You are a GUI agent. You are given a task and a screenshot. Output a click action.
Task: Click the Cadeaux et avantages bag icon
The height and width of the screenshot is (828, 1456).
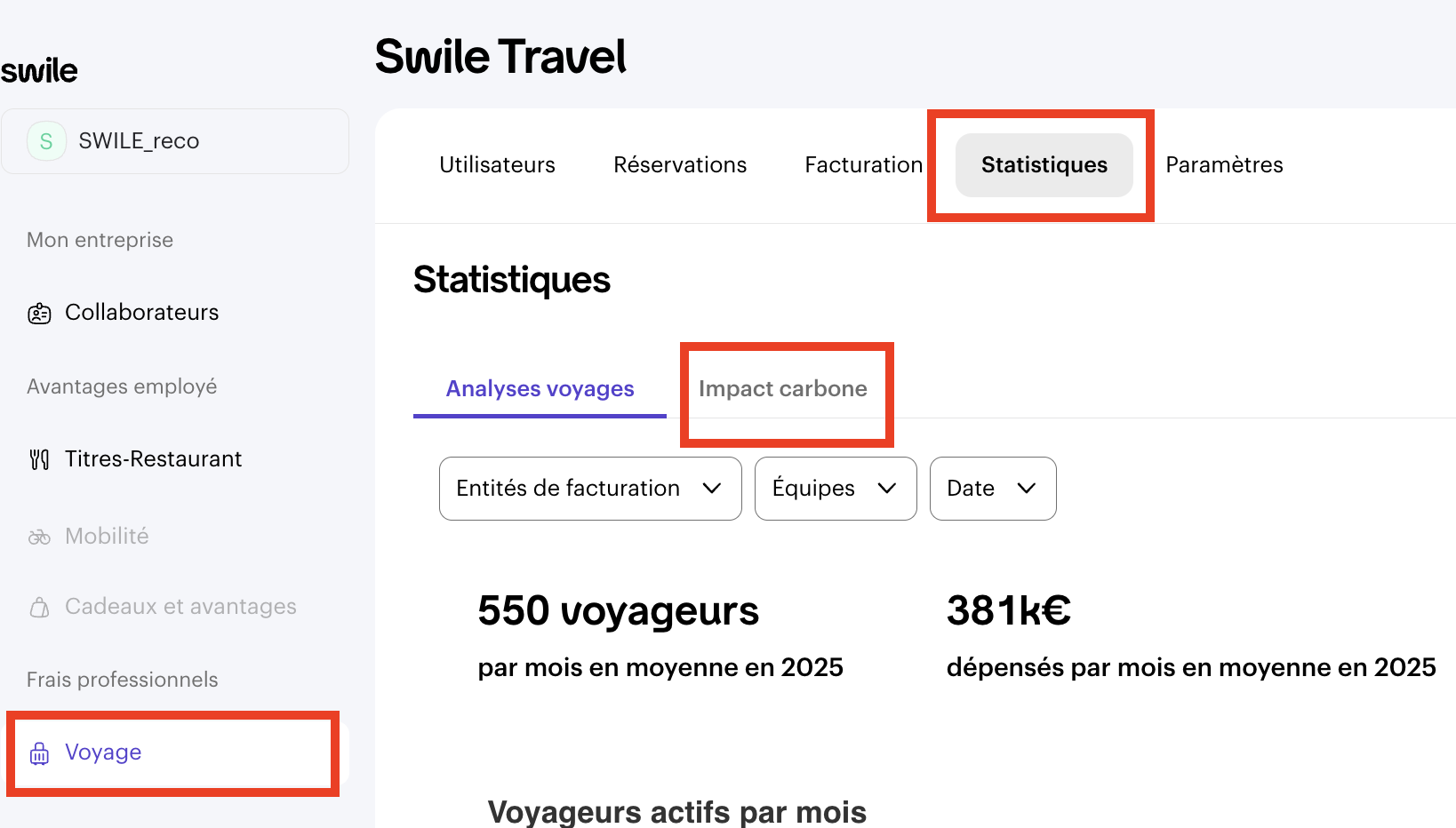39,608
